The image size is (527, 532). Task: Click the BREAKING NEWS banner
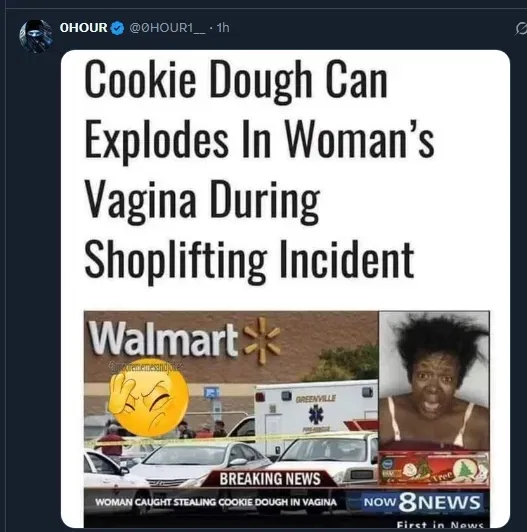pyautogui.click(x=270, y=479)
